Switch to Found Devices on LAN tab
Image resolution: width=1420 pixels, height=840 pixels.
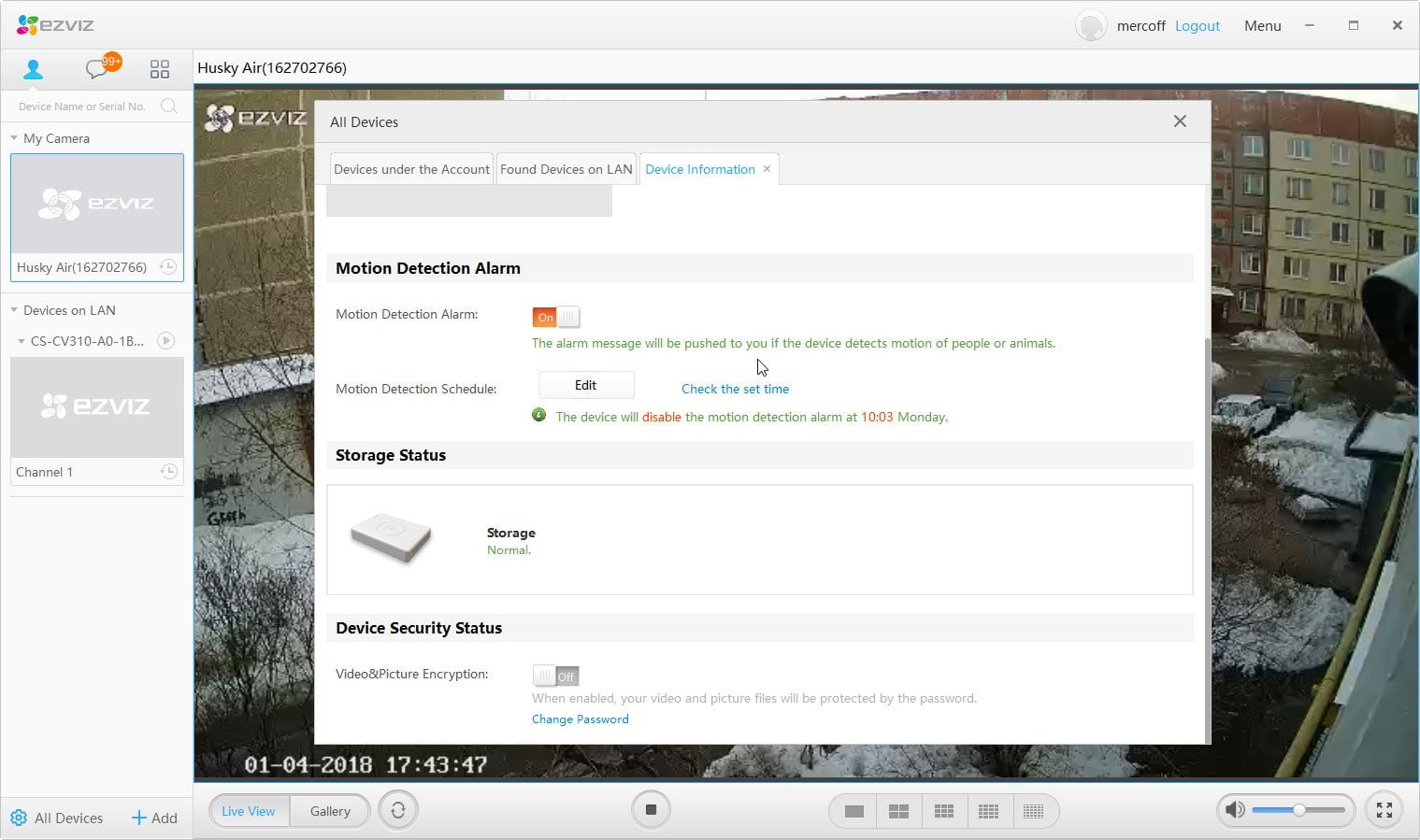567,169
